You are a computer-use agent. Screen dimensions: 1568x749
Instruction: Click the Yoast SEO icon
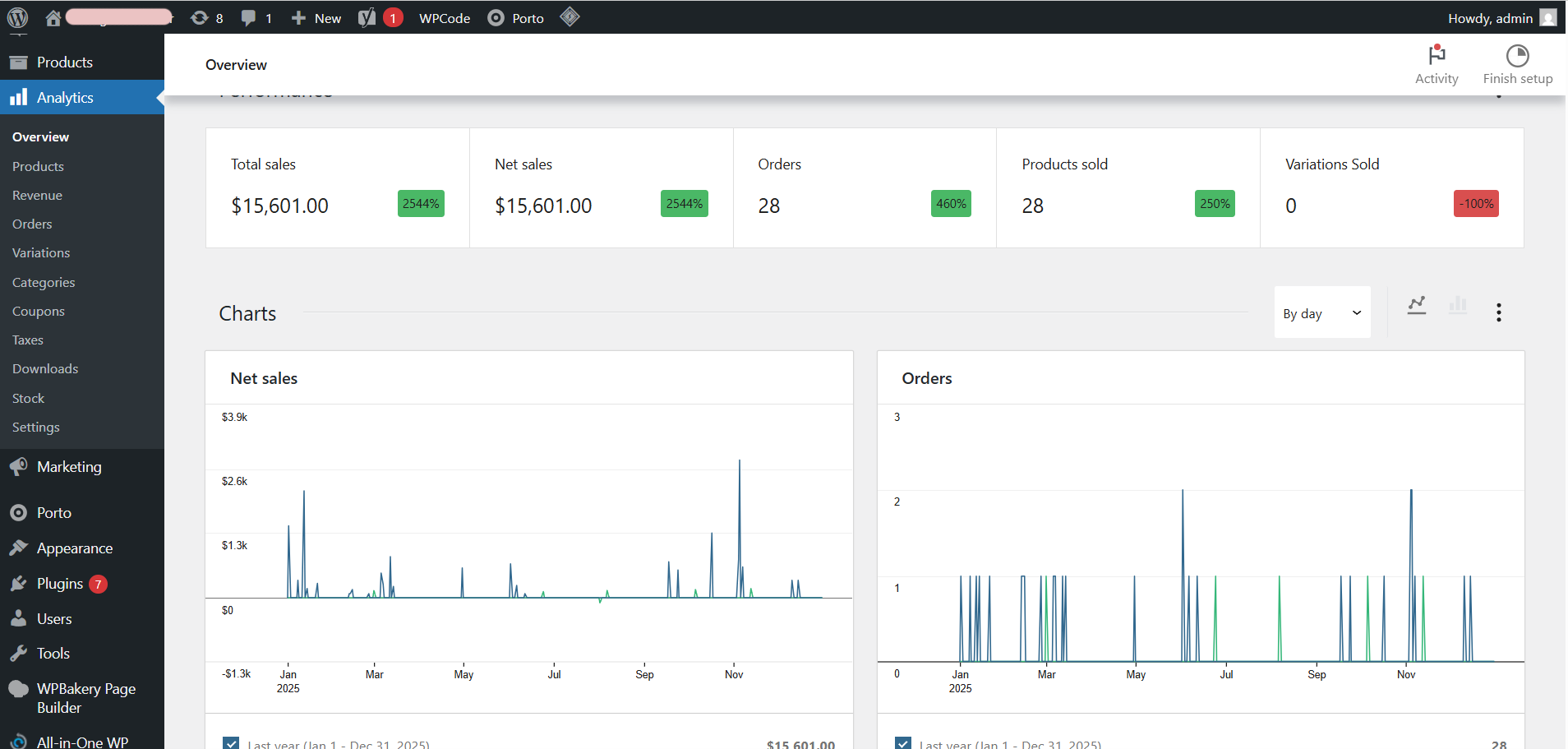367,18
